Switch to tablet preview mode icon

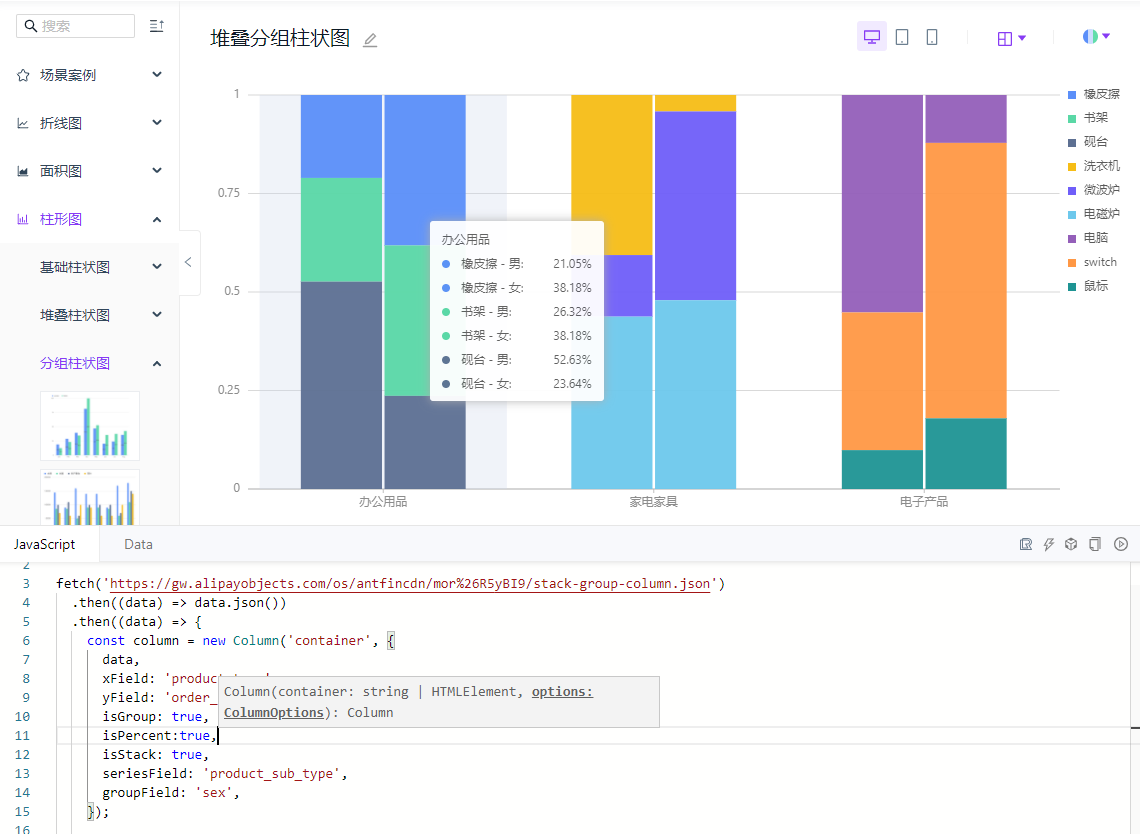click(x=902, y=36)
